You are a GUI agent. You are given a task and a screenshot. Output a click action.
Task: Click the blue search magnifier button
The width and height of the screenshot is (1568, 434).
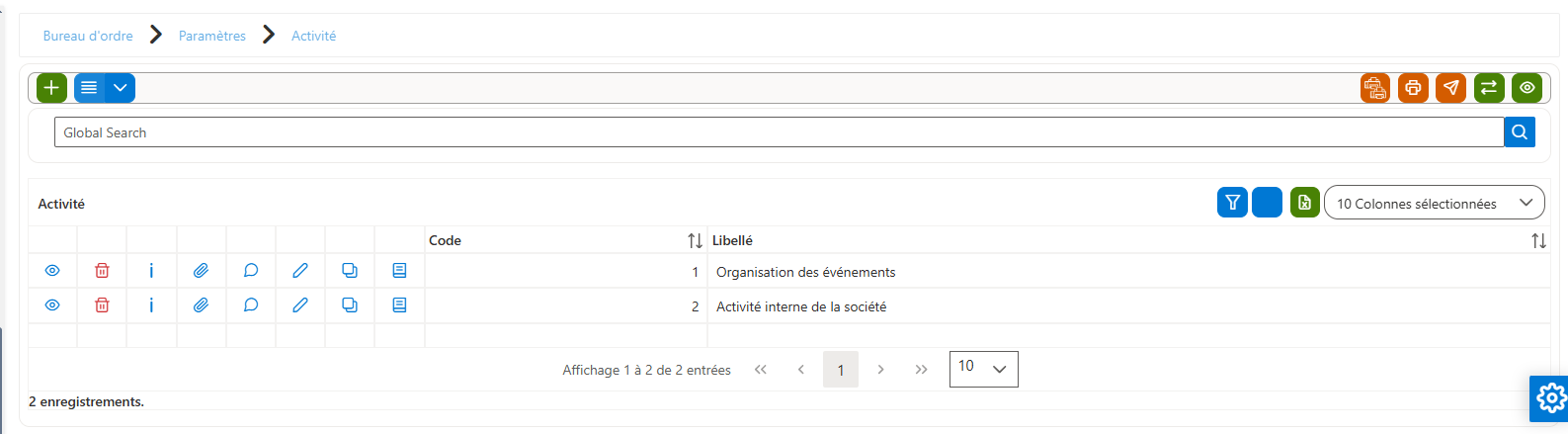click(1520, 131)
